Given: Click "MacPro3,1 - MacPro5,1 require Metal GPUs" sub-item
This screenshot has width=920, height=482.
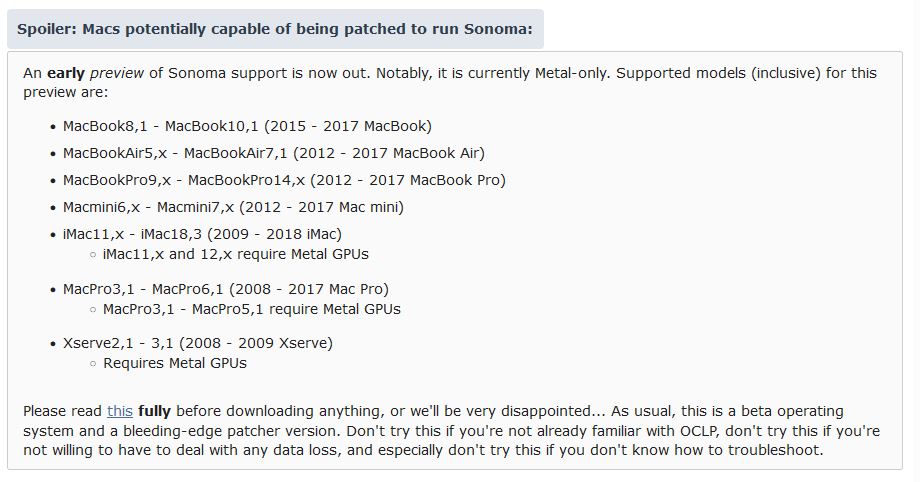Looking at the screenshot, I should point(251,309).
